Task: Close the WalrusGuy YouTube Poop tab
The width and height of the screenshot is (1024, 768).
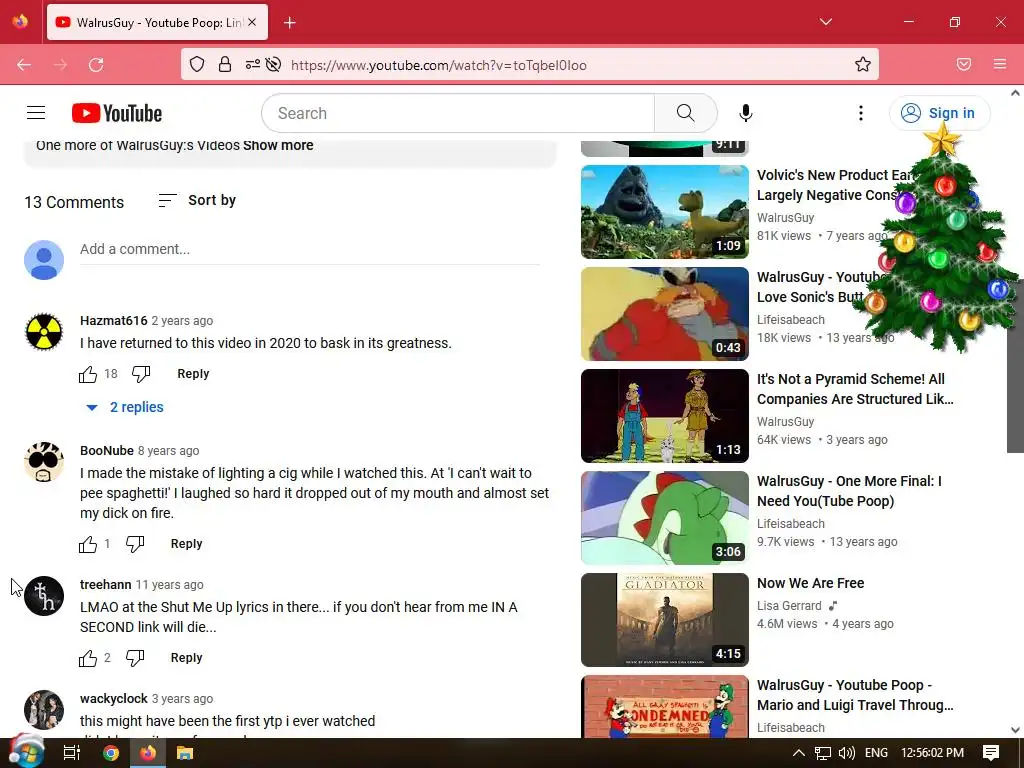Action: point(252,22)
